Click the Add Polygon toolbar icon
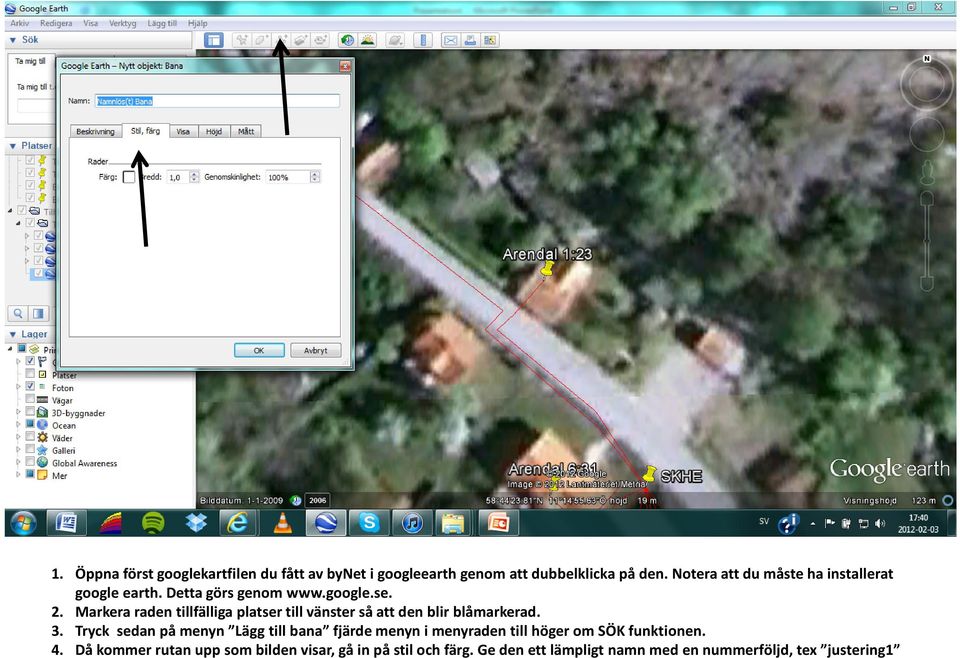The image size is (960, 658). click(261, 40)
